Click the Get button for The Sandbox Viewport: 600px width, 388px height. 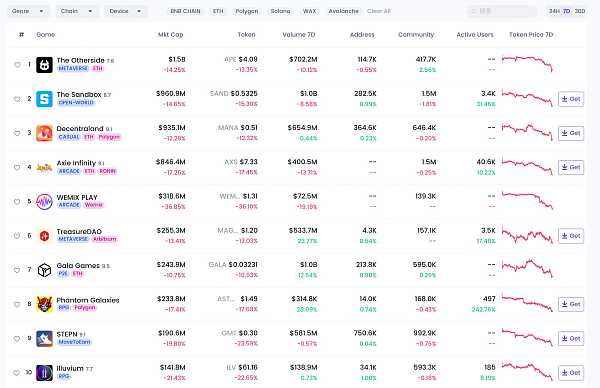click(571, 99)
